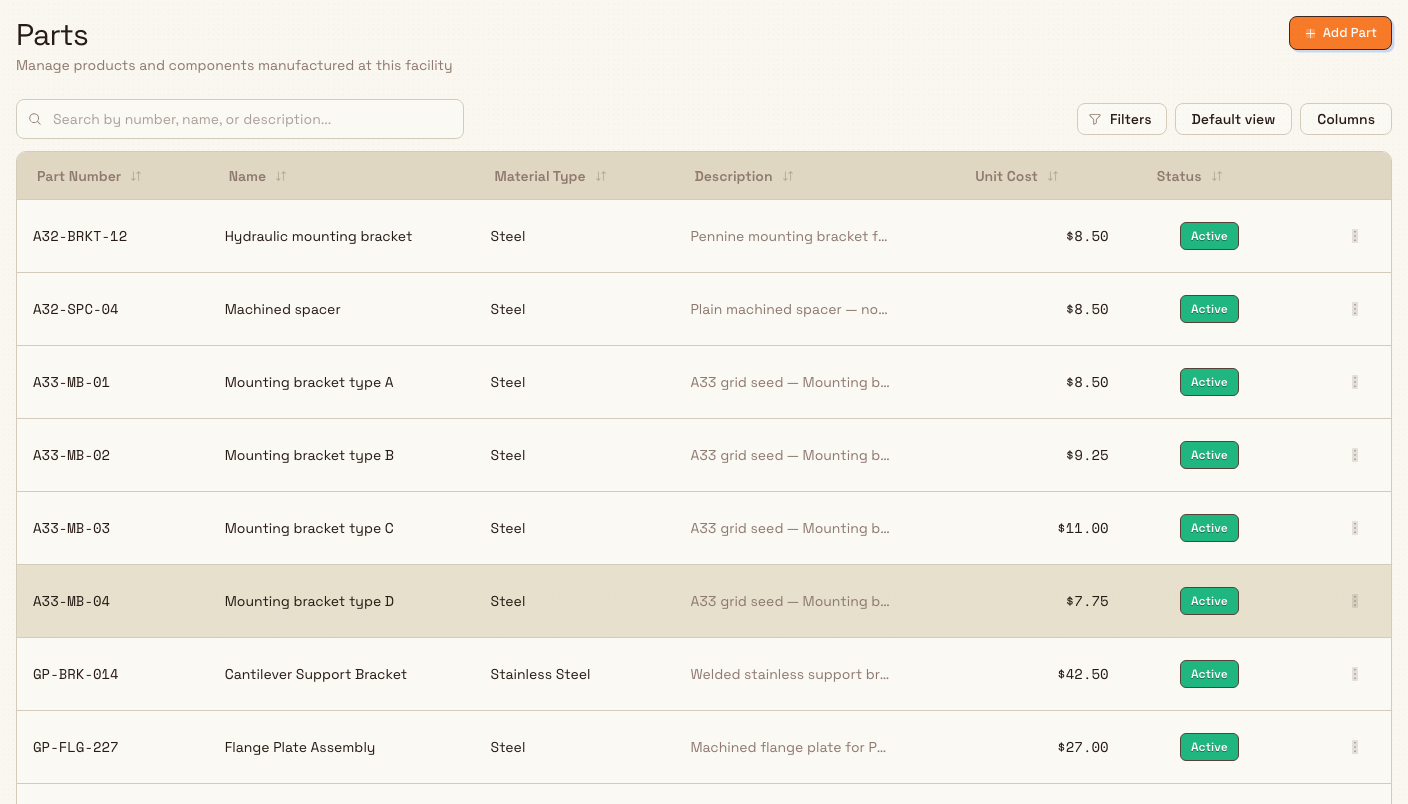Click the Status column header text
Screen dimensions: 1408x804
1179,176
